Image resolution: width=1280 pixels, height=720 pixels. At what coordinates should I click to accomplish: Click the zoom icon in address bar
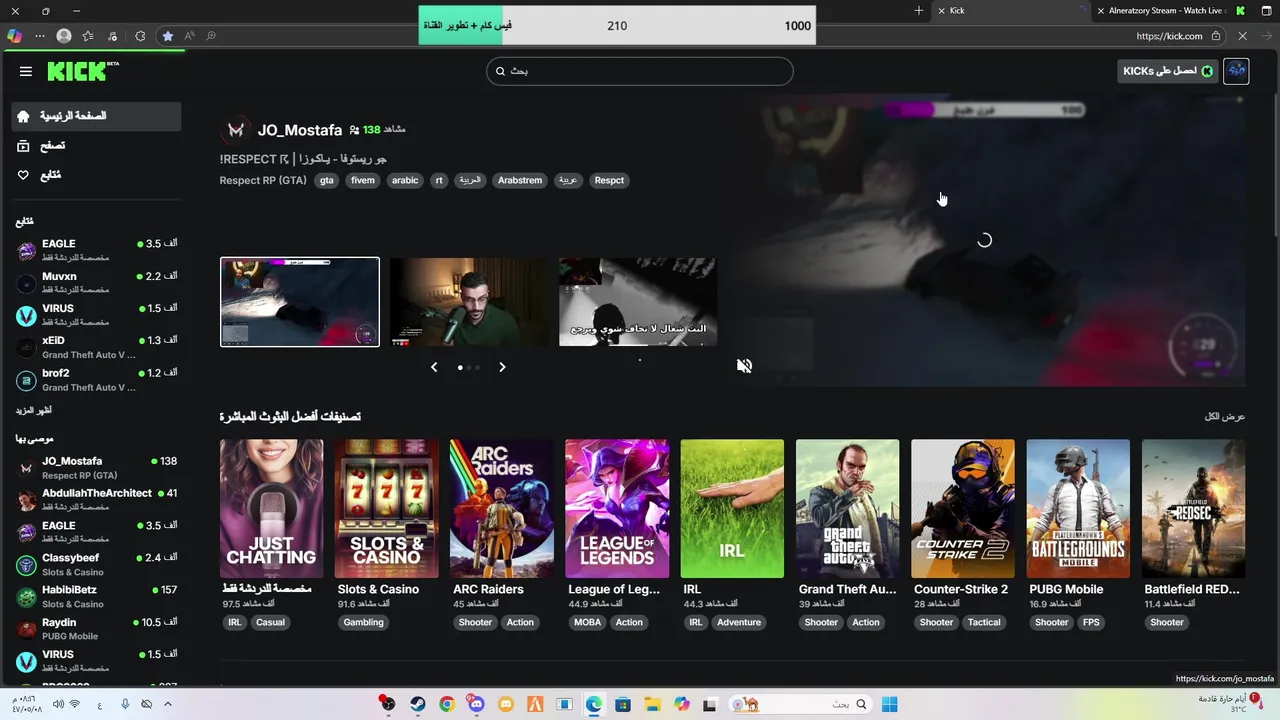tap(211, 36)
